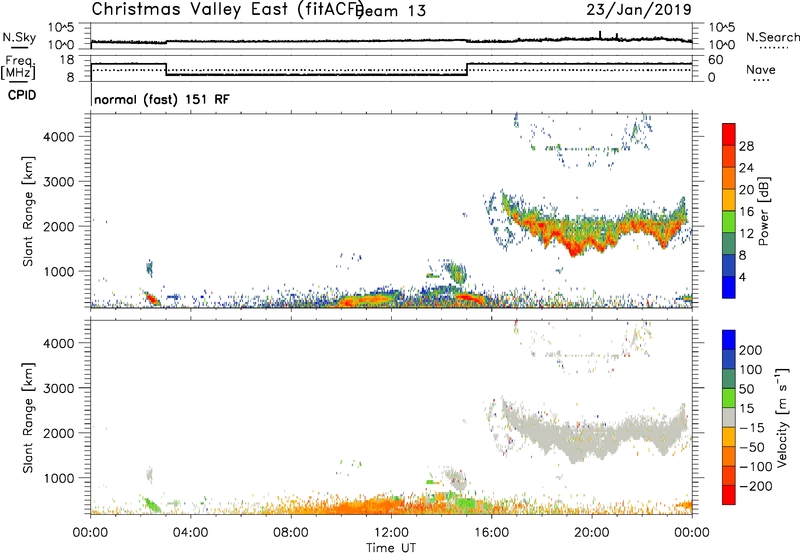Click the yellow segment of the Power color bar
800x554 pixels.
coord(729,199)
